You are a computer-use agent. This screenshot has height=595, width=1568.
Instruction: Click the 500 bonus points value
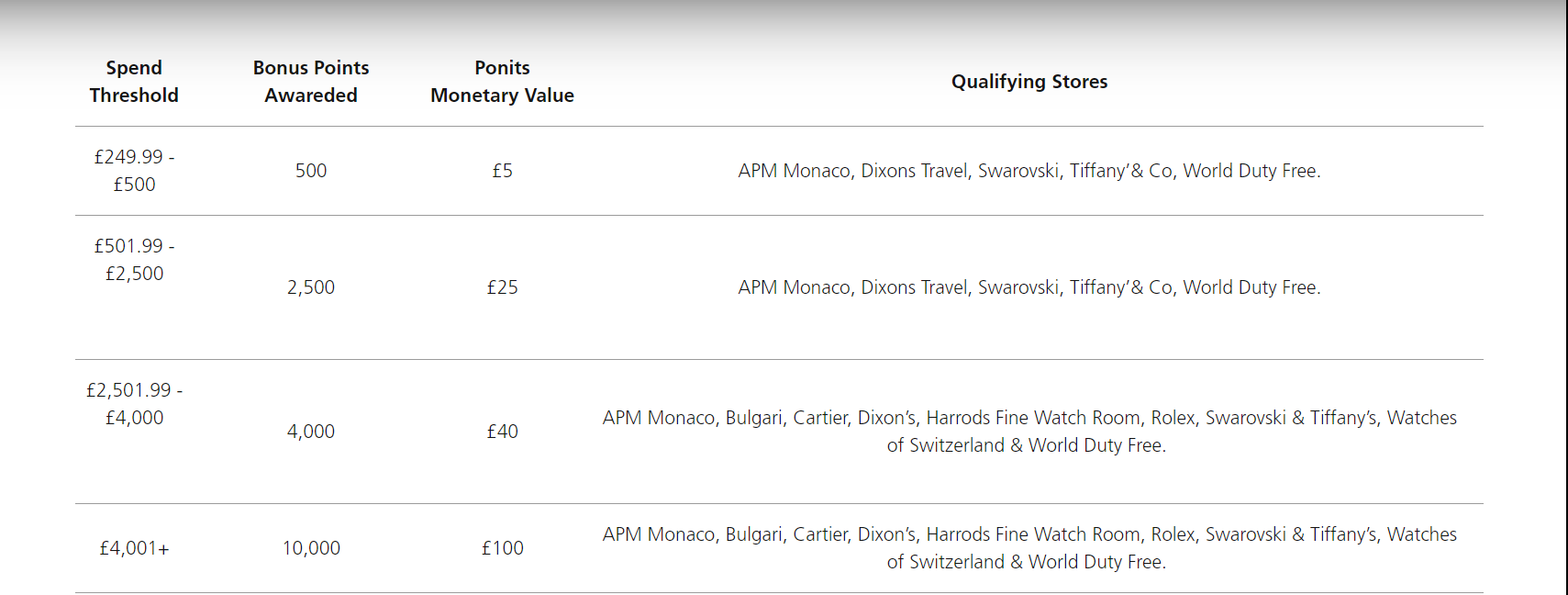311,171
